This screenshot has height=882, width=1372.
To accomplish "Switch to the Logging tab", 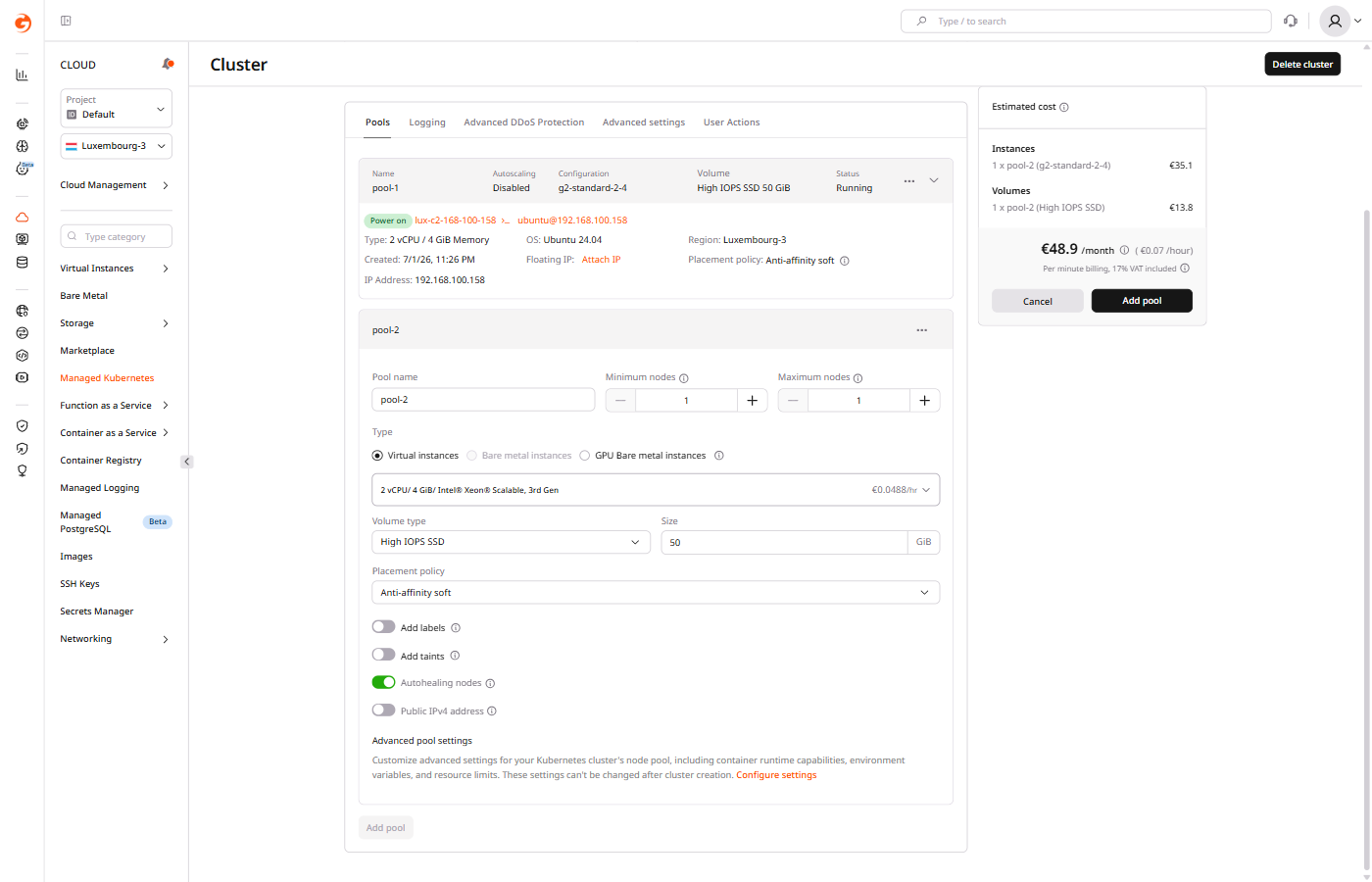I will (427, 122).
